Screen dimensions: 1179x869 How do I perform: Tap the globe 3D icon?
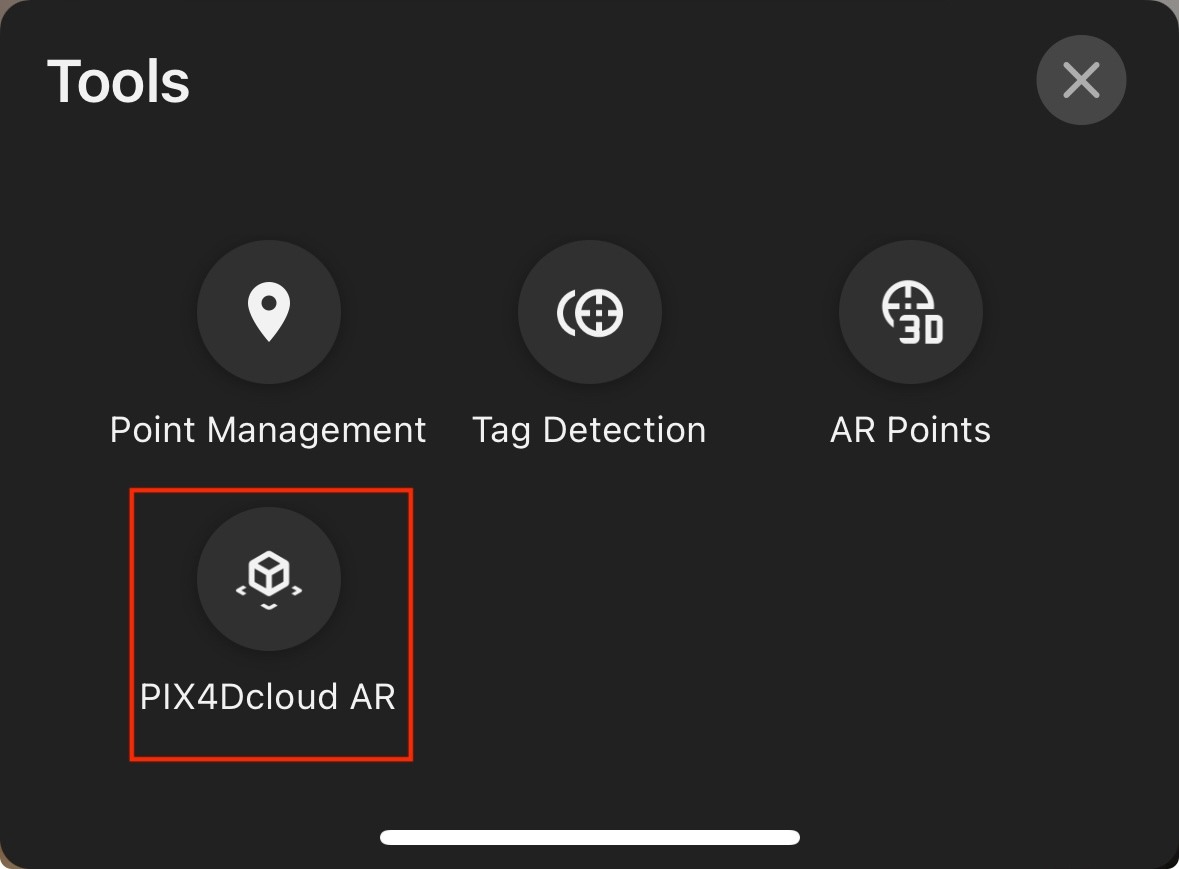pos(909,312)
